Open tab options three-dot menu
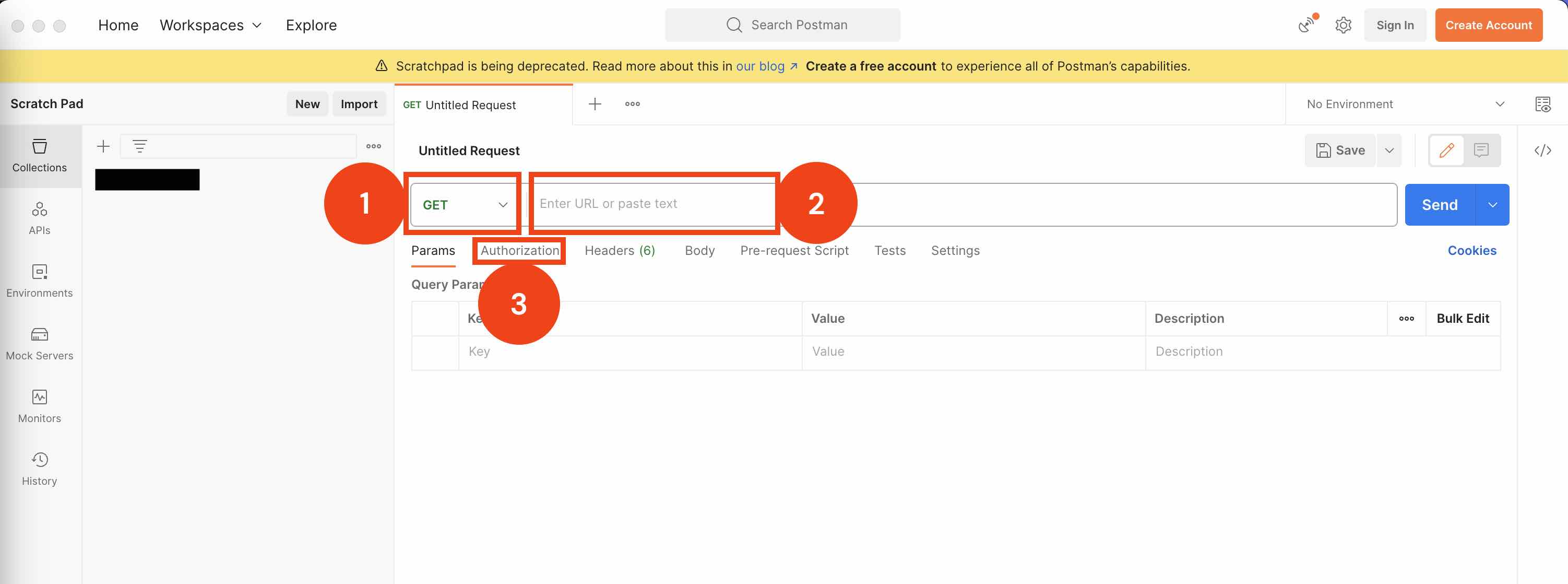This screenshot has height=584, width=1568. click(x=633, y=104)
